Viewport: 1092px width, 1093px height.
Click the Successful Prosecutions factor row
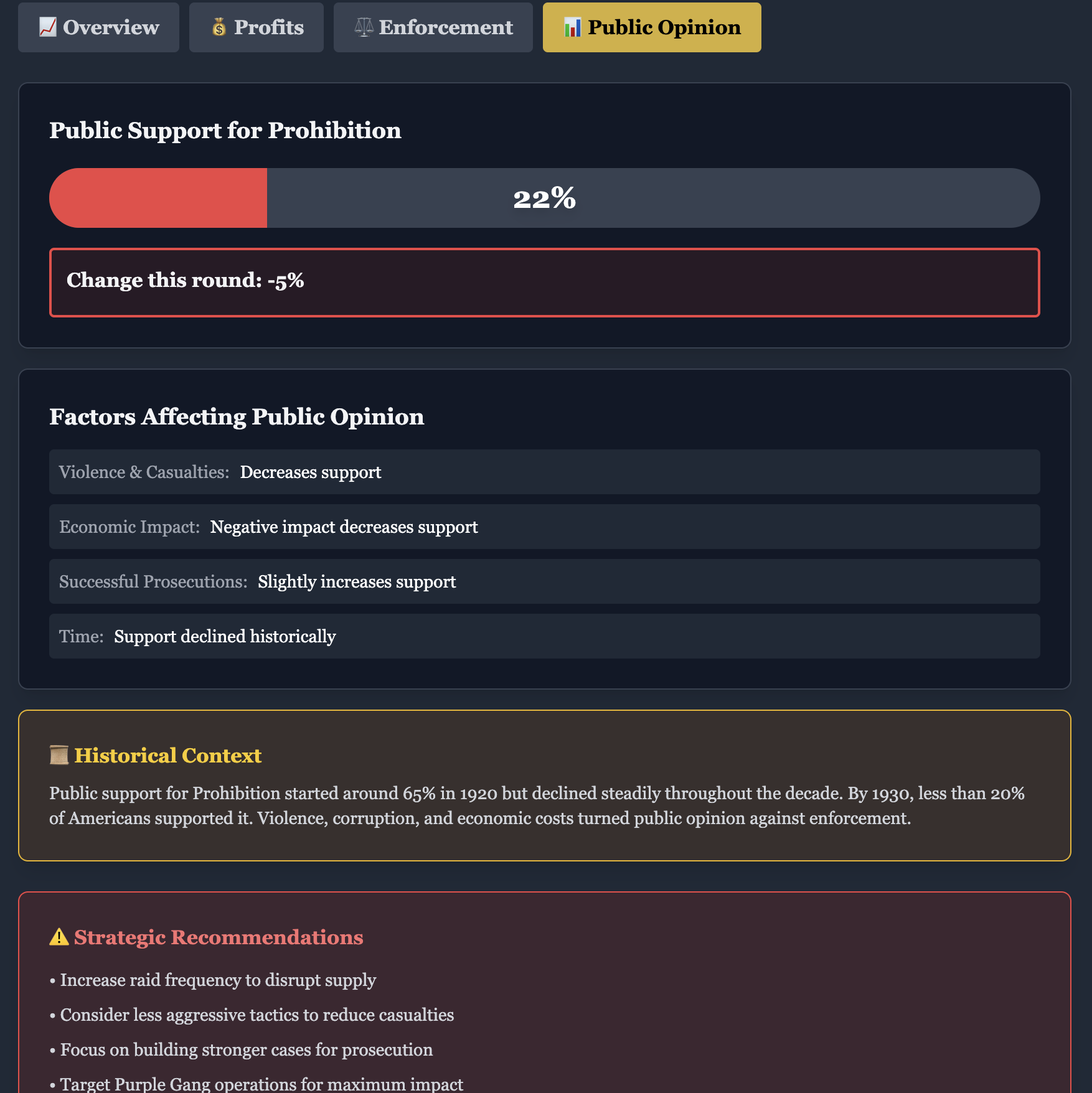544,582
